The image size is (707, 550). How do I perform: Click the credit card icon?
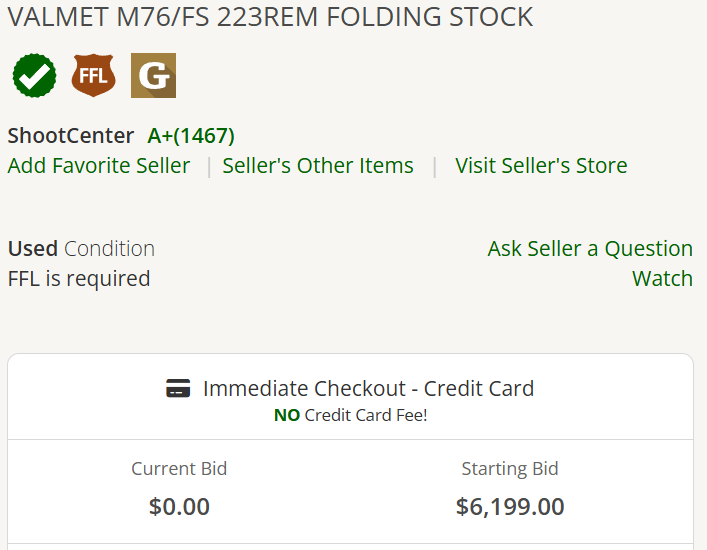178,388
